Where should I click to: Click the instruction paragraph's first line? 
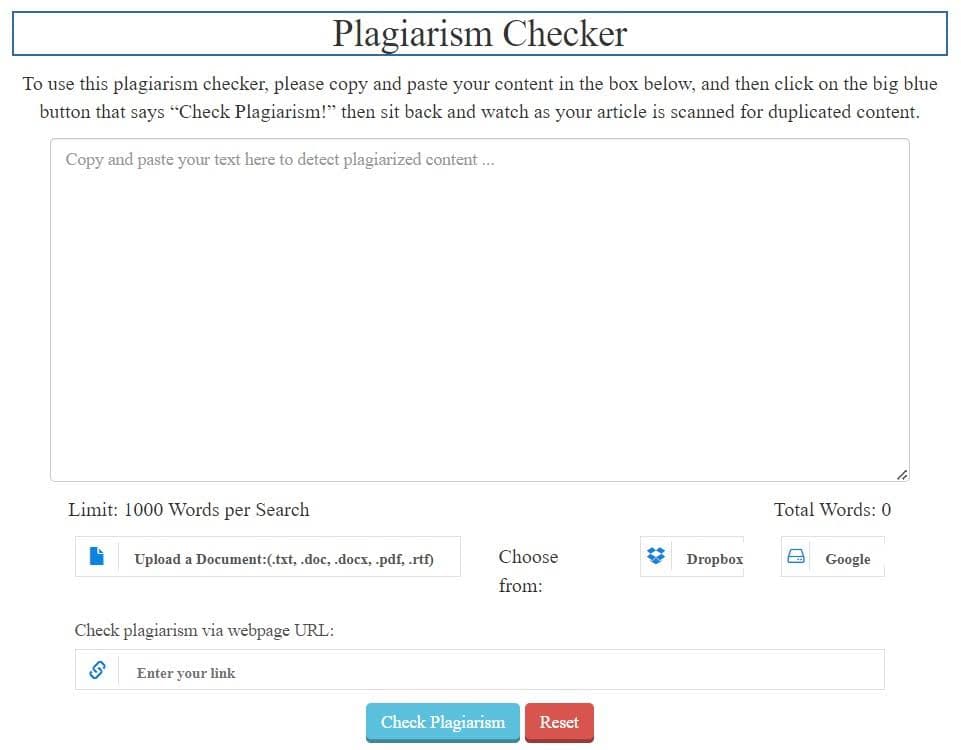480,84
